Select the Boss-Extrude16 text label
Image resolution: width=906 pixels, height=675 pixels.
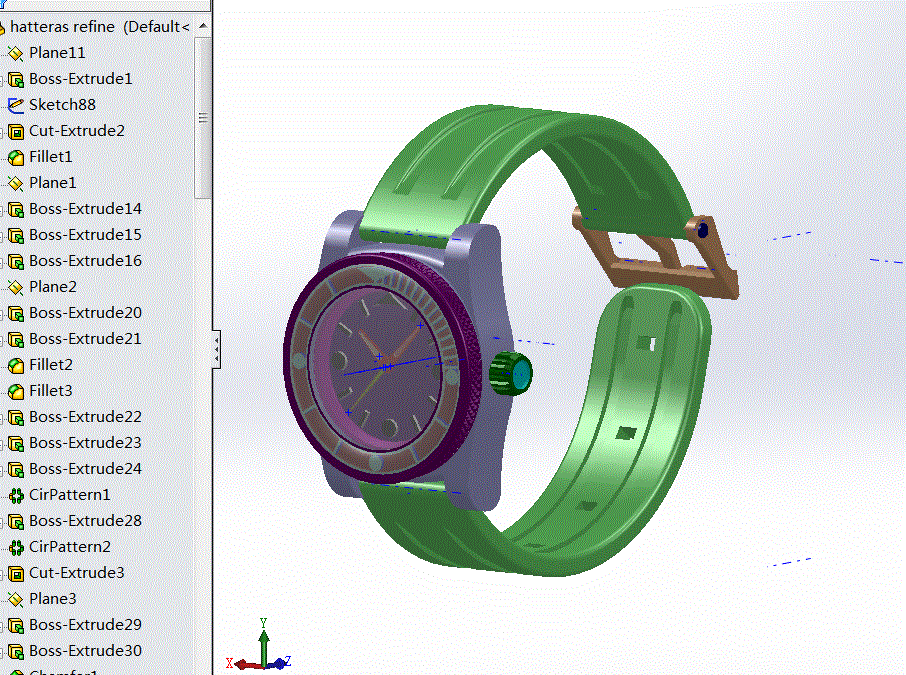(85, 261)
